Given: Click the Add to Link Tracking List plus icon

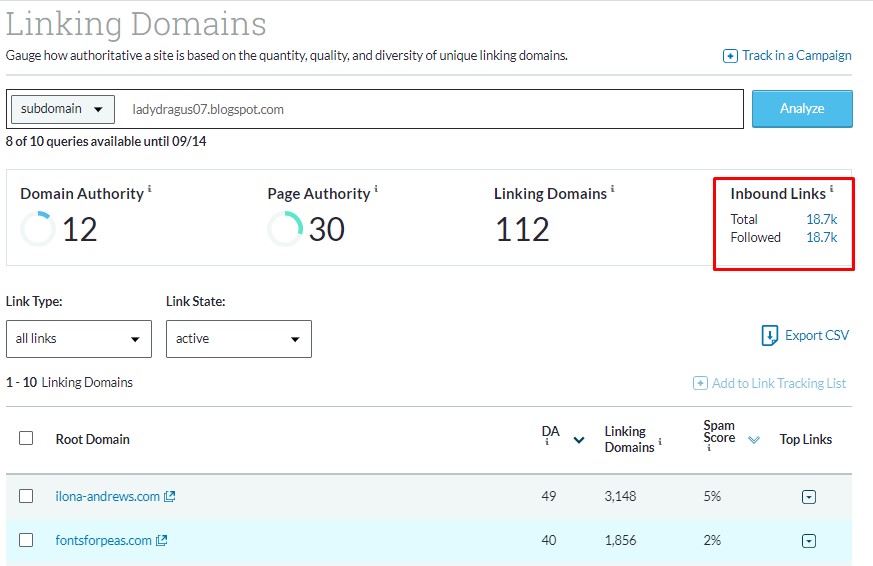Looking at the screenshot, I should click(x=700, y=383).
